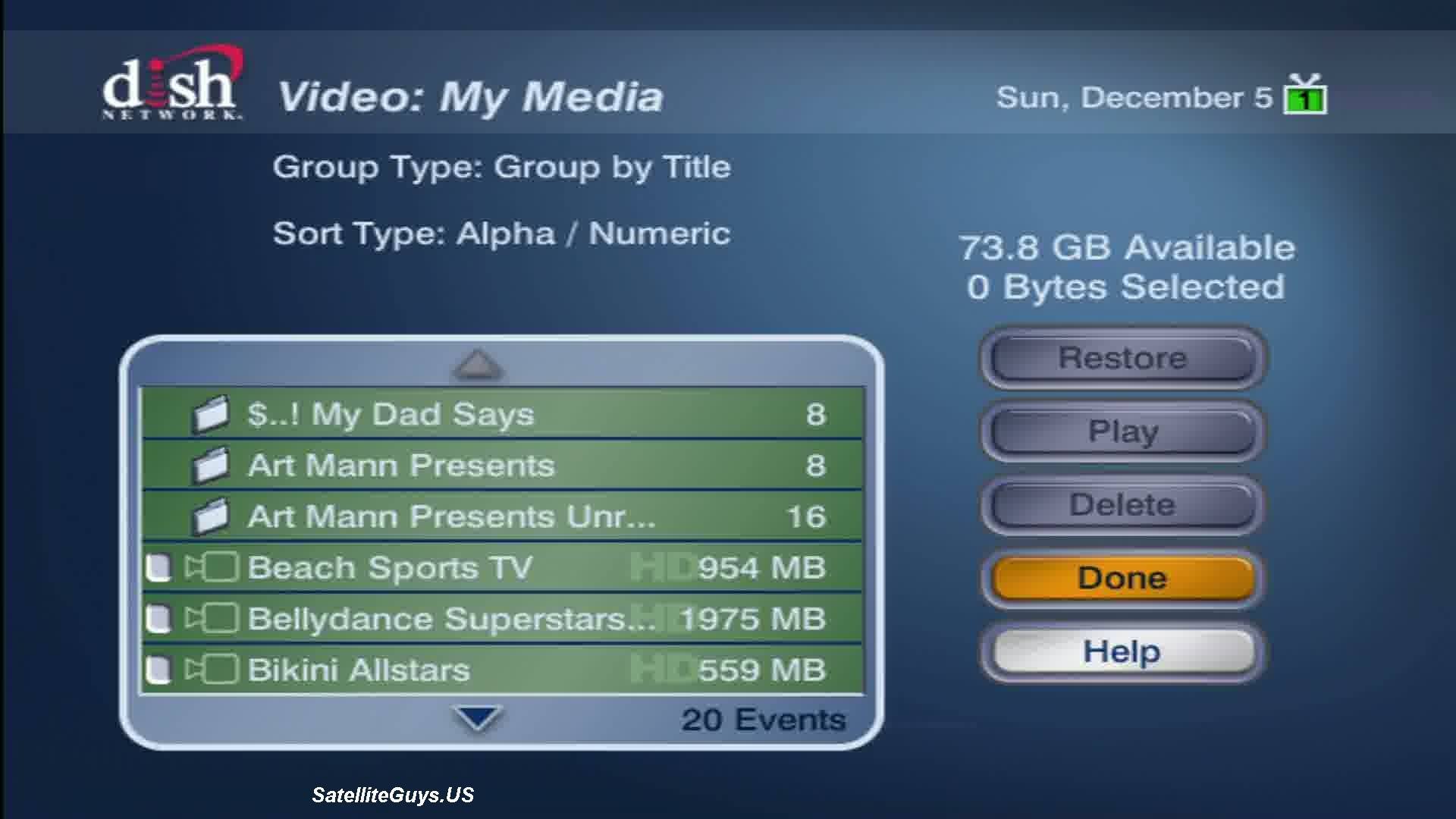The width and height of the screenshot is (1456, 819).
Task: Open the $..! My Dad Says folder icon
Action: [x=210, y=414]
